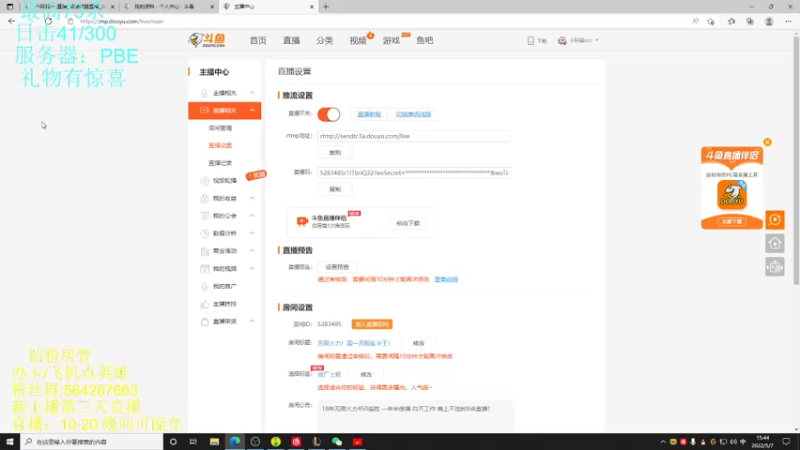Click the 主播扶持 thumbs-up icon
The width and height of the screenshot is (800, 450).
tap(205, 304)
